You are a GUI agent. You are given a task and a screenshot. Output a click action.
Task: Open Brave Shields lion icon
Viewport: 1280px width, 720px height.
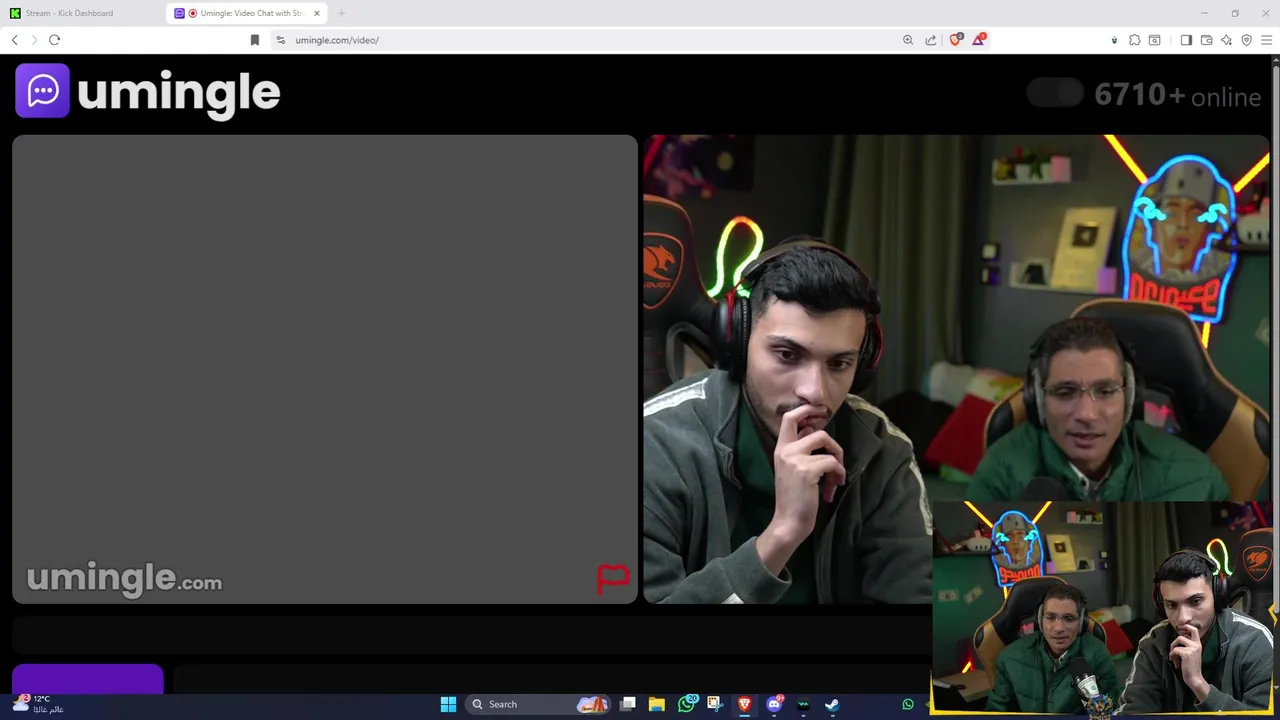point(956,39)
